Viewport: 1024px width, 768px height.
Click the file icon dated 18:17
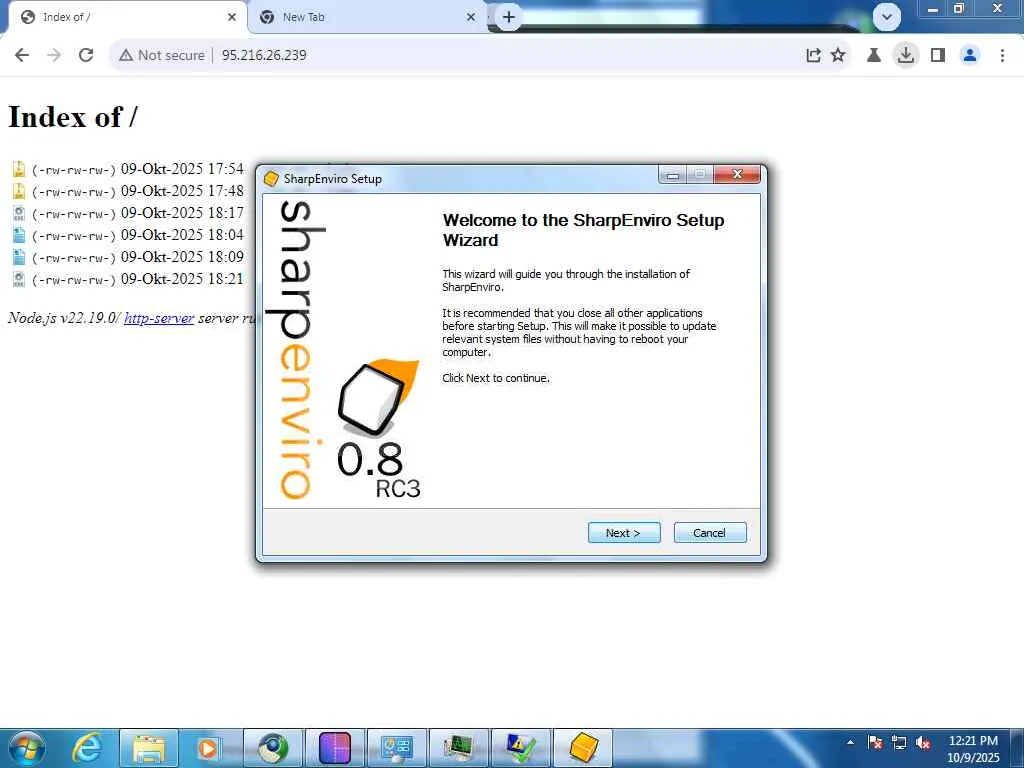(x=19, y=214)
